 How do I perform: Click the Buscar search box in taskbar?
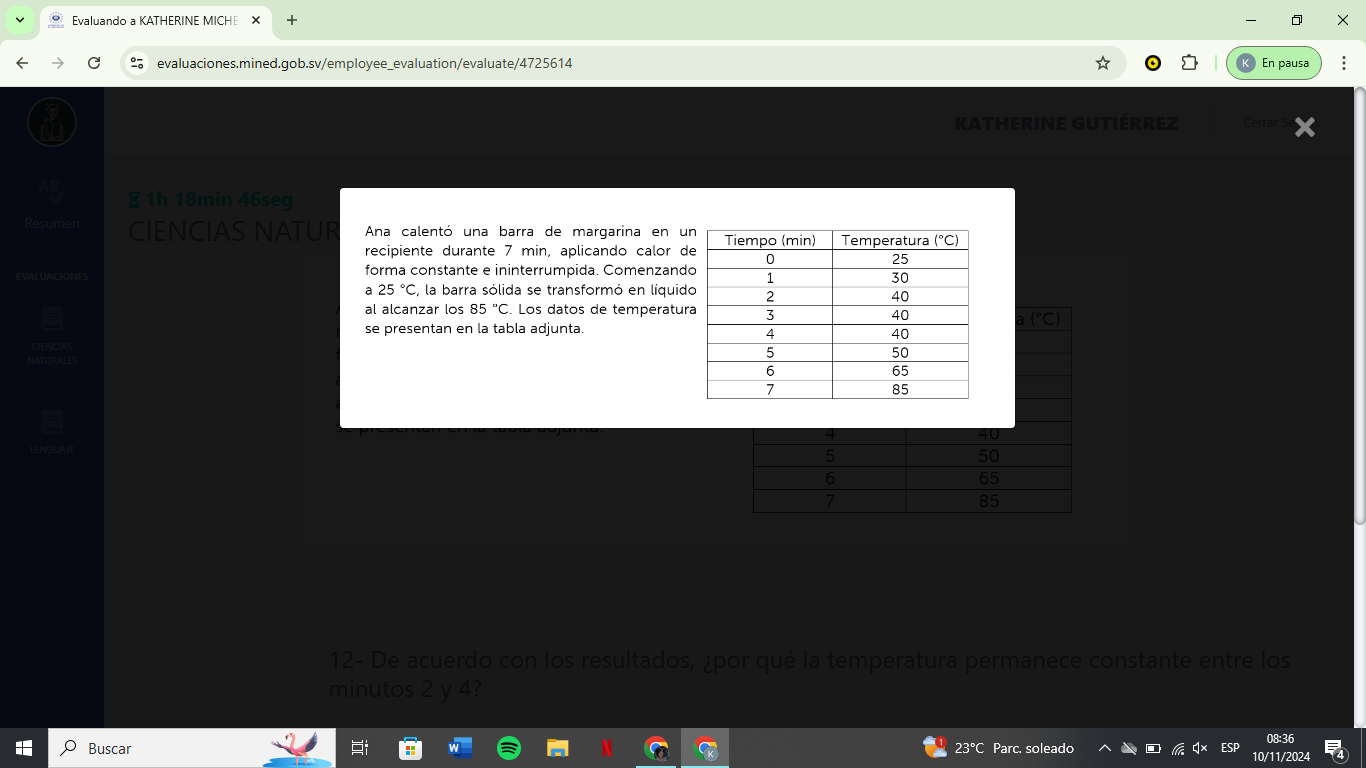[x=192, y=748]
